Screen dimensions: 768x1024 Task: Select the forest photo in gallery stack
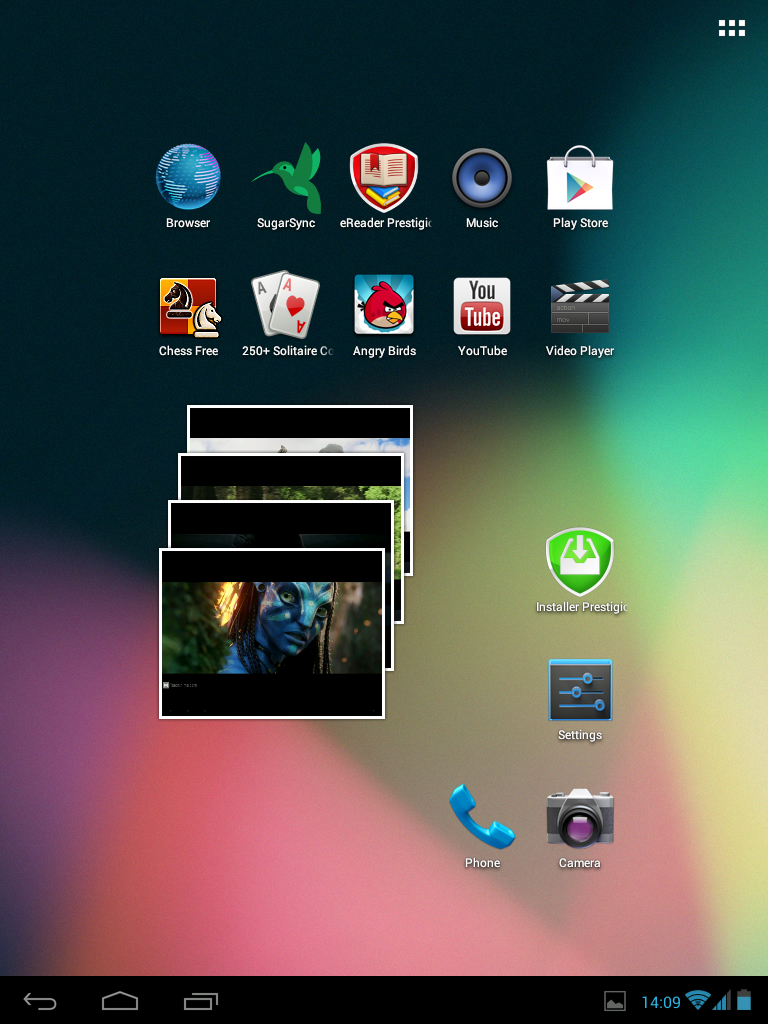point(291,477)
